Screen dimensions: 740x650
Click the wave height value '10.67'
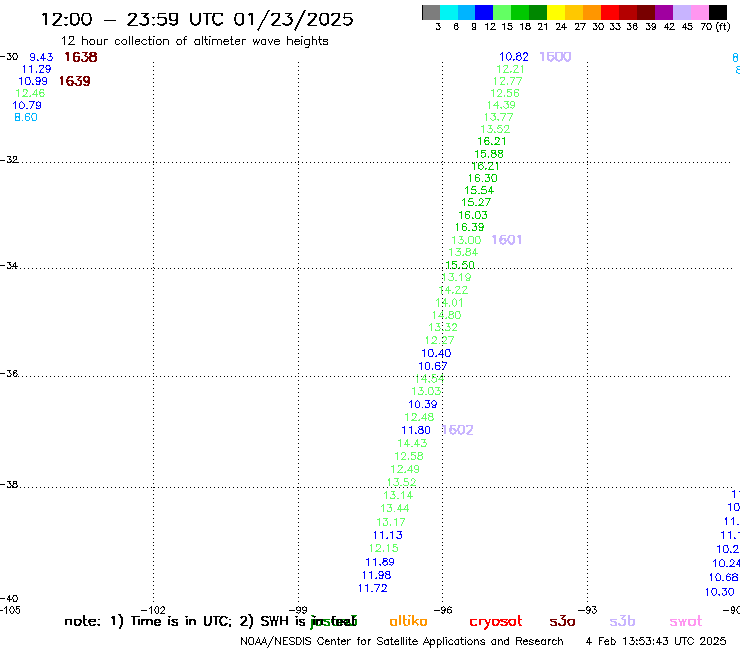[433, 366]
